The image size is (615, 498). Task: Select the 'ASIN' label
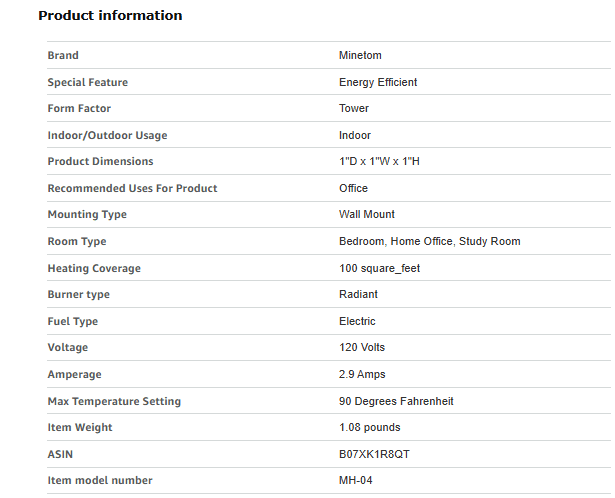[x=60, y=454]
